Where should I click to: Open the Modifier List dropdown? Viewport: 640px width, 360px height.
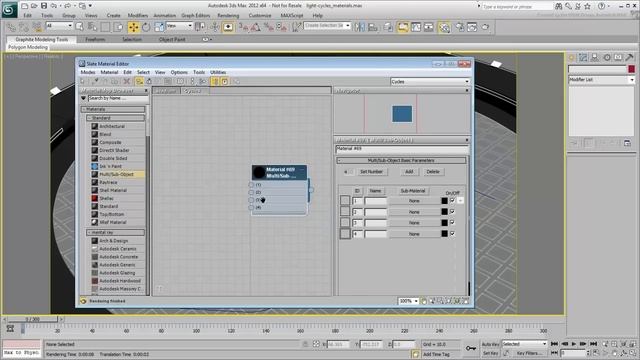click(602, 80)
